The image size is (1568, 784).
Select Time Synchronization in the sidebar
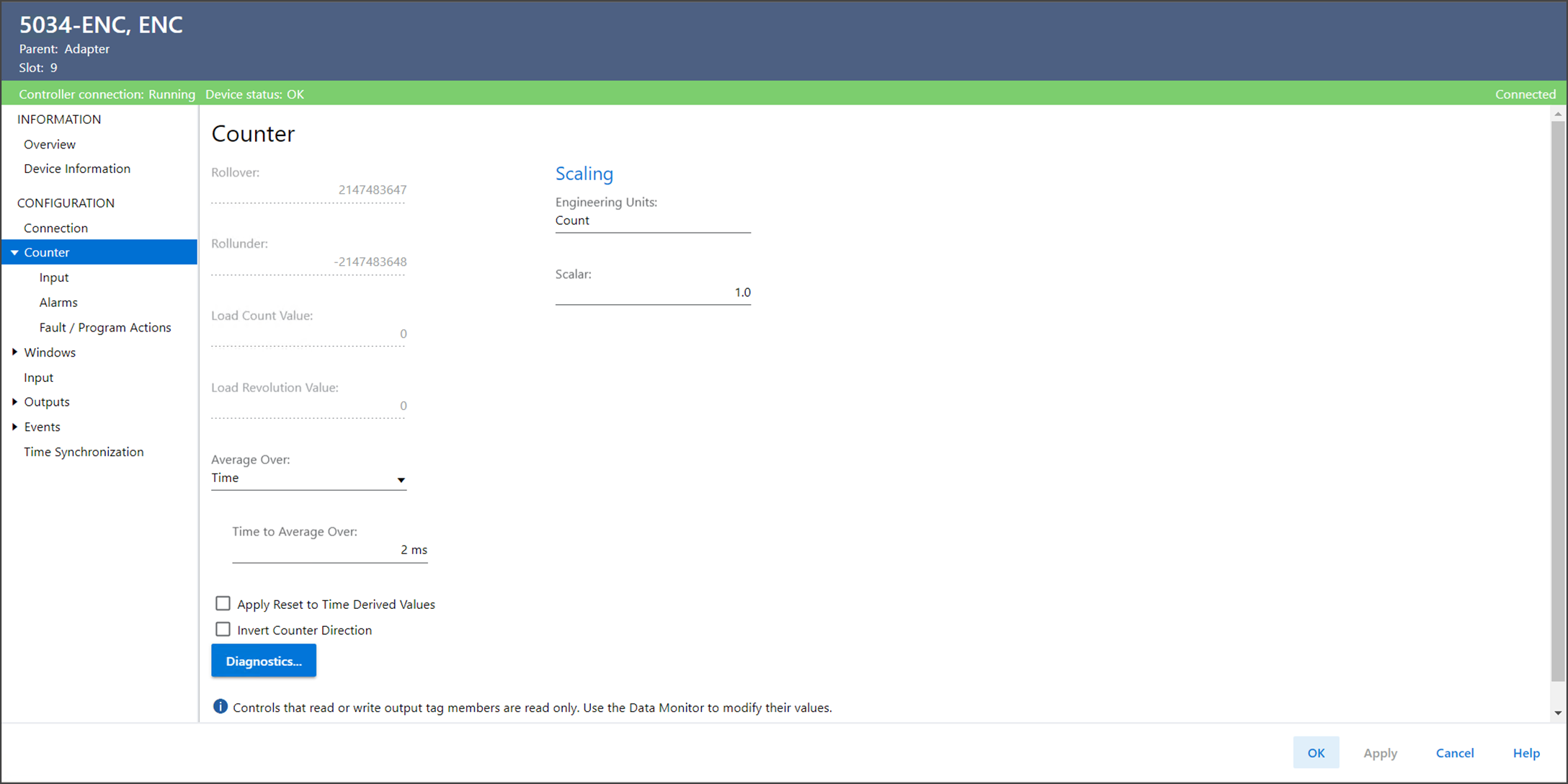coord(84,452)
